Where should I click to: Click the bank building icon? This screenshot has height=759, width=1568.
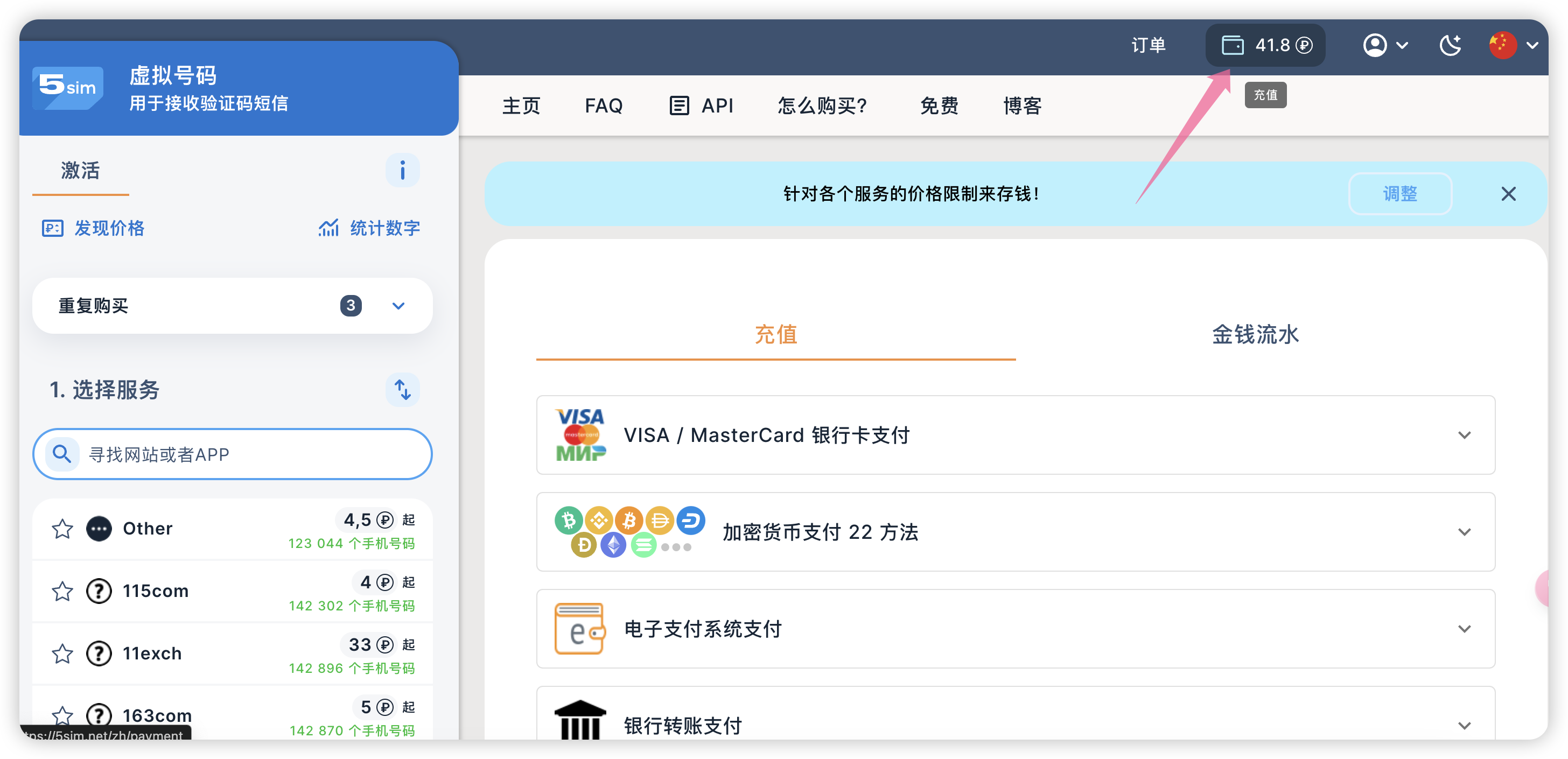pos(580,720)
